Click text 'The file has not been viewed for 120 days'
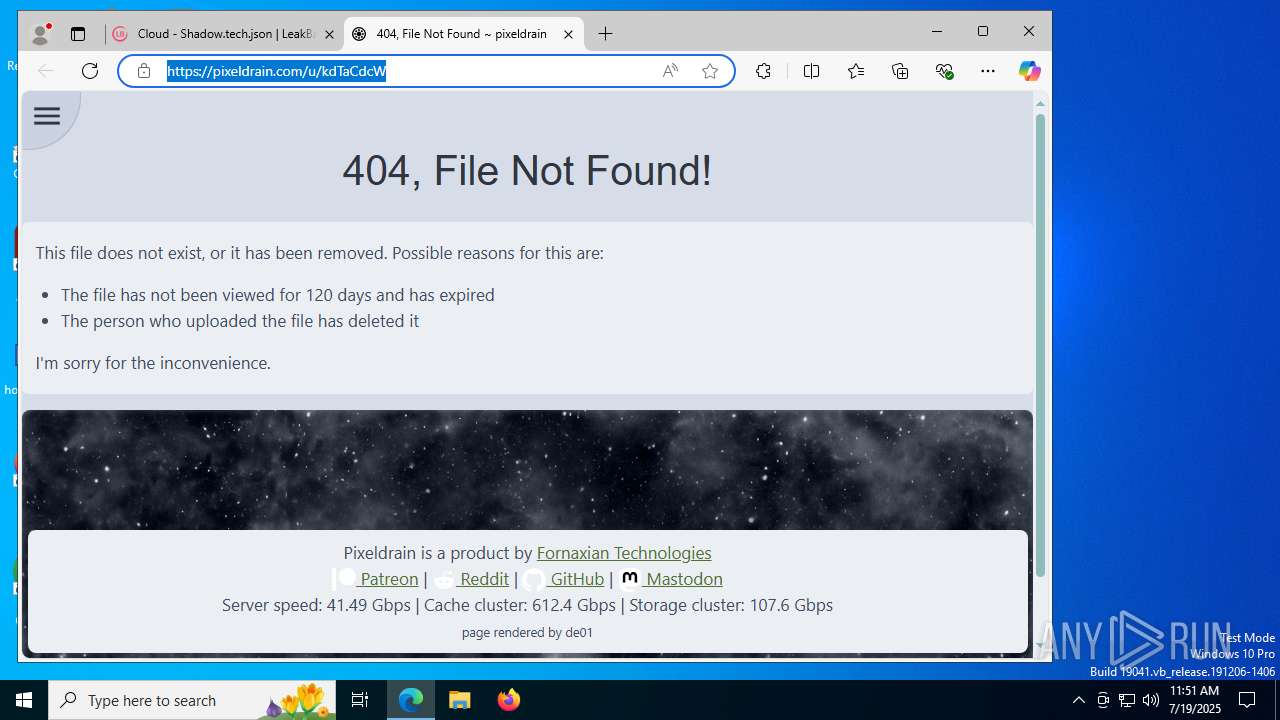The height and width of the screenshot is (720, 1280). click(216, 295)
